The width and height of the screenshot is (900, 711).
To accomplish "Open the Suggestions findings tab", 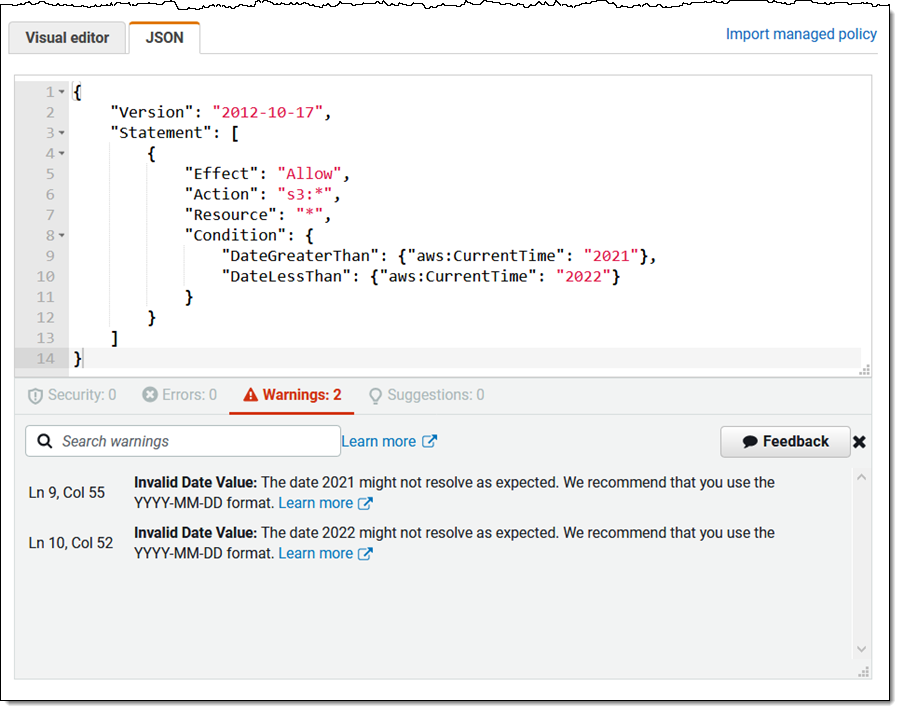I will tap(426, 395).
